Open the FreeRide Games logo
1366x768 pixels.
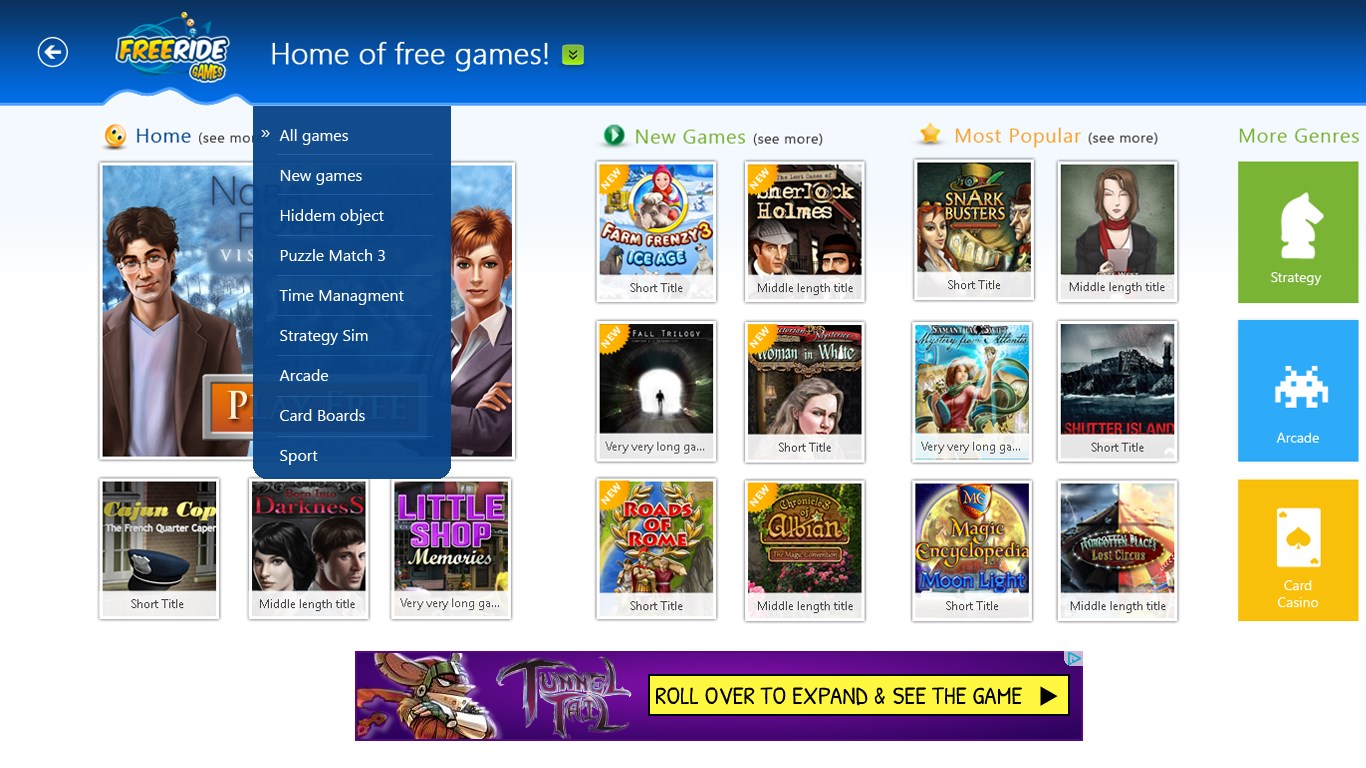click(x=172, y=48)
